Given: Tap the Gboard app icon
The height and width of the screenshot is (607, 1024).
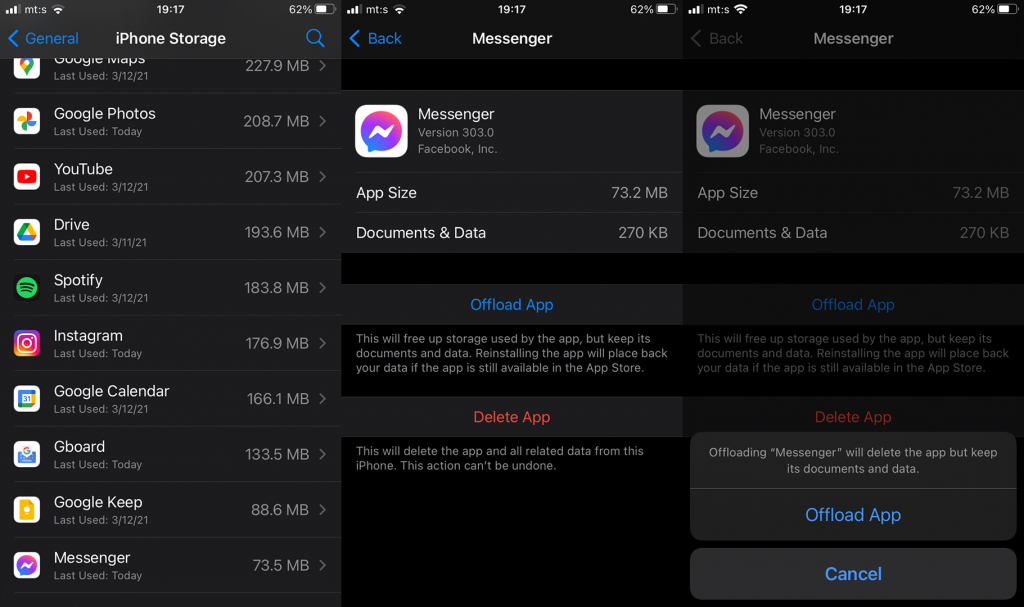Looking at the screenshot, I should pyautogui.click(x=27, y=455).
